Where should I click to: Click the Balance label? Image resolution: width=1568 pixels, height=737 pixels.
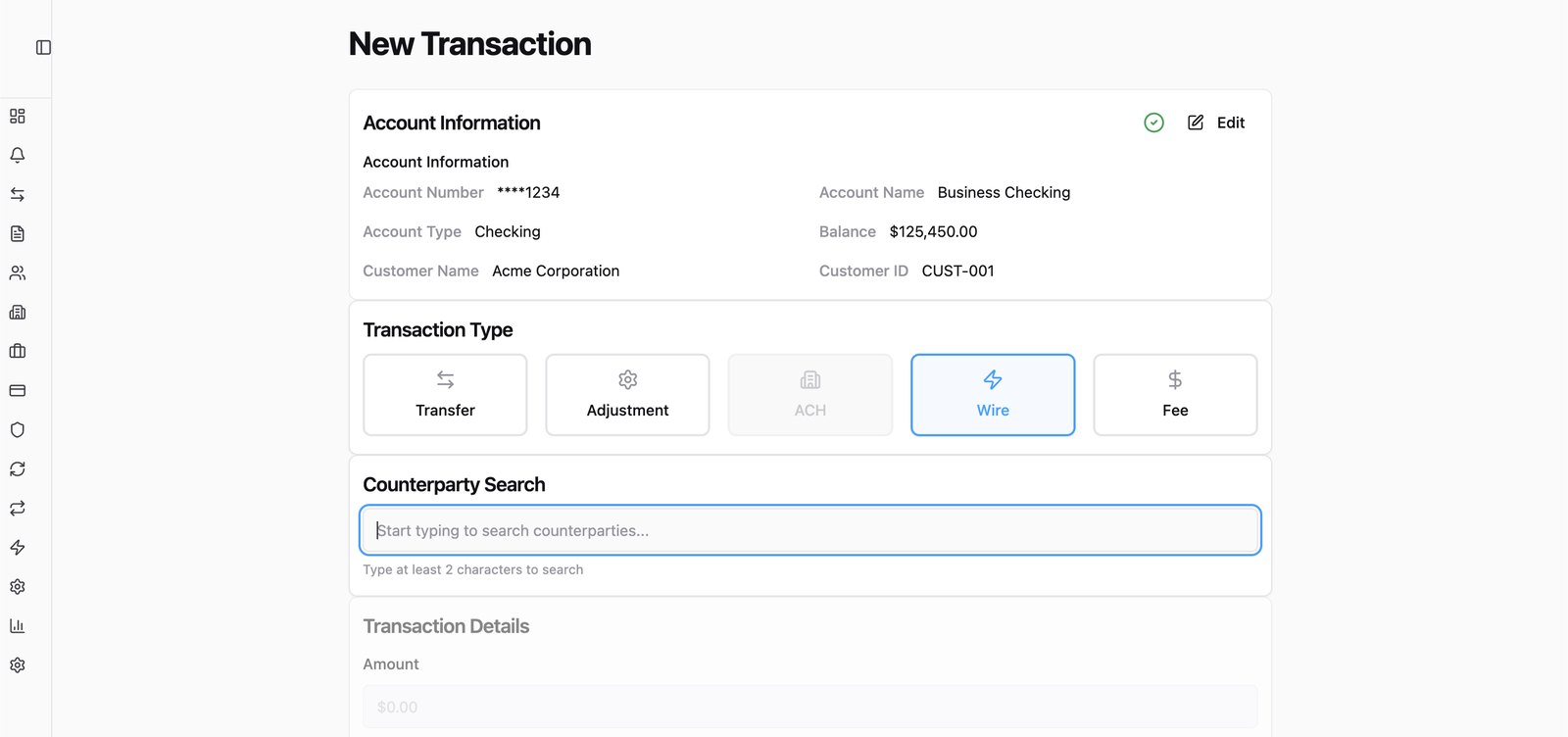coord(848,231)
